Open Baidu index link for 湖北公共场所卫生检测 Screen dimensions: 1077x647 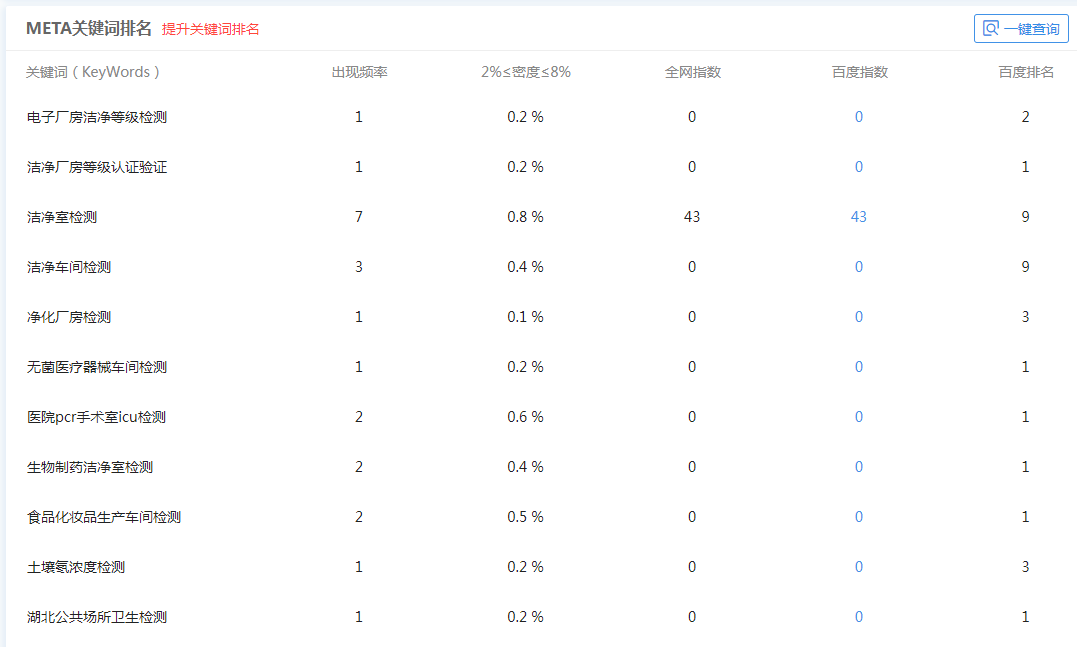pyautogui.click(x=859, y=617)
